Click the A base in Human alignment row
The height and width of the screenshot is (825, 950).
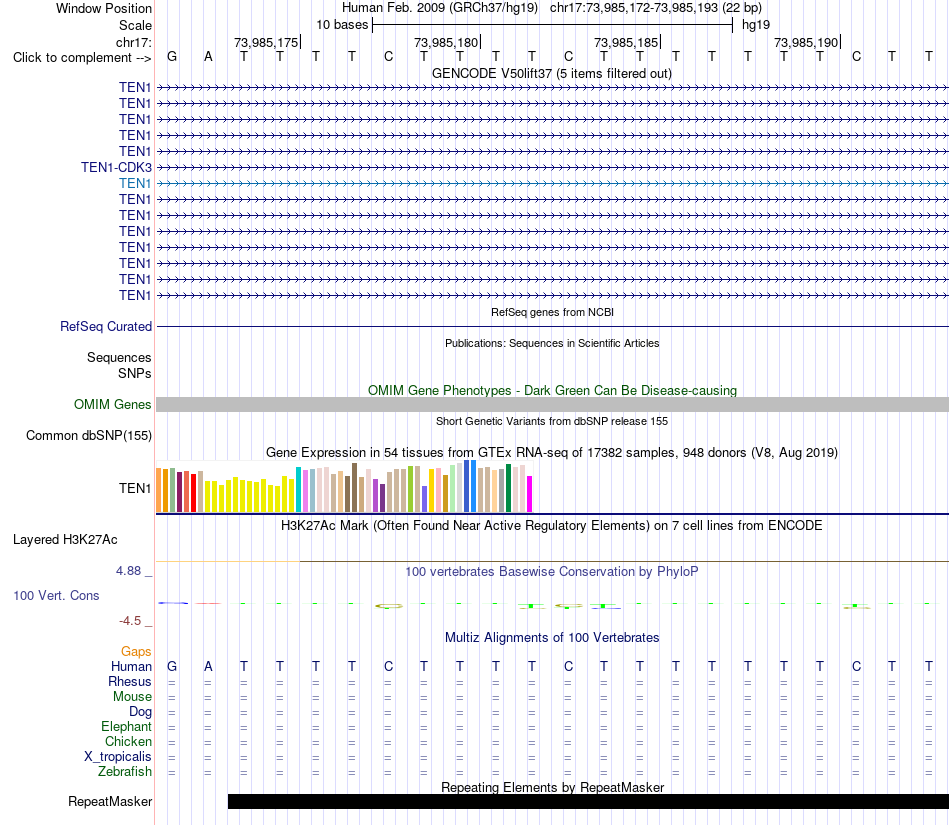point(208,666)
